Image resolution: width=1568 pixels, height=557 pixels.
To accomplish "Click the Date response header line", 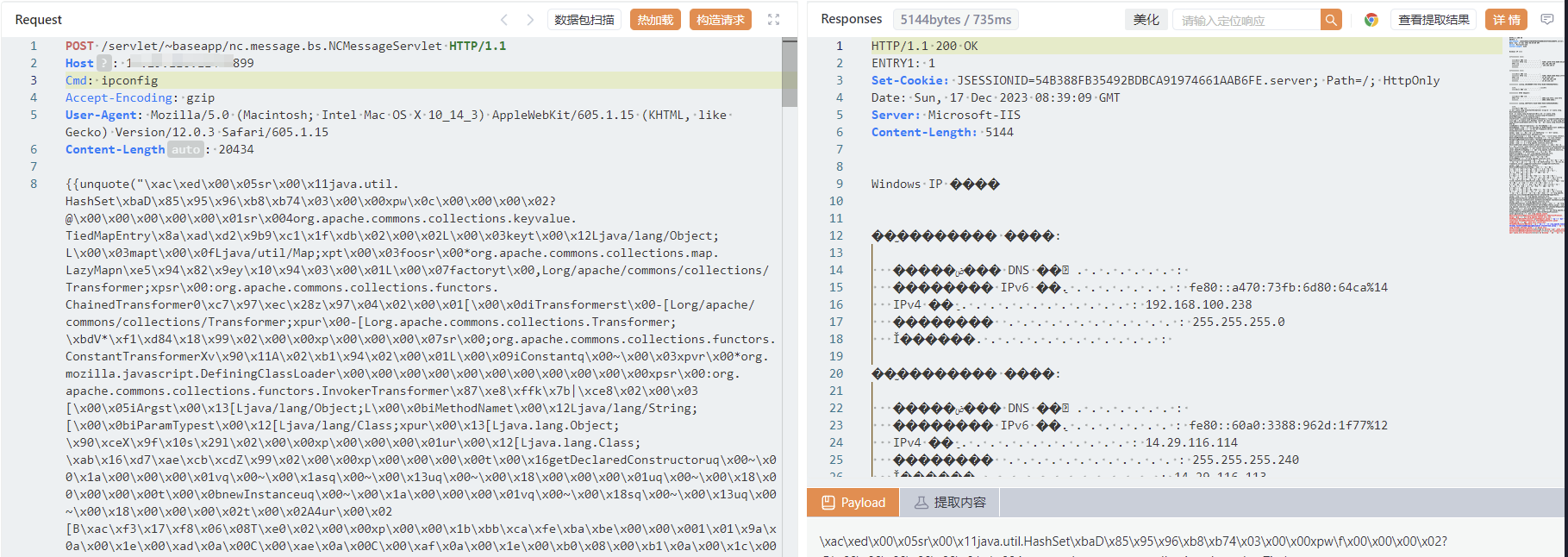I will click(x=996, y=97).
